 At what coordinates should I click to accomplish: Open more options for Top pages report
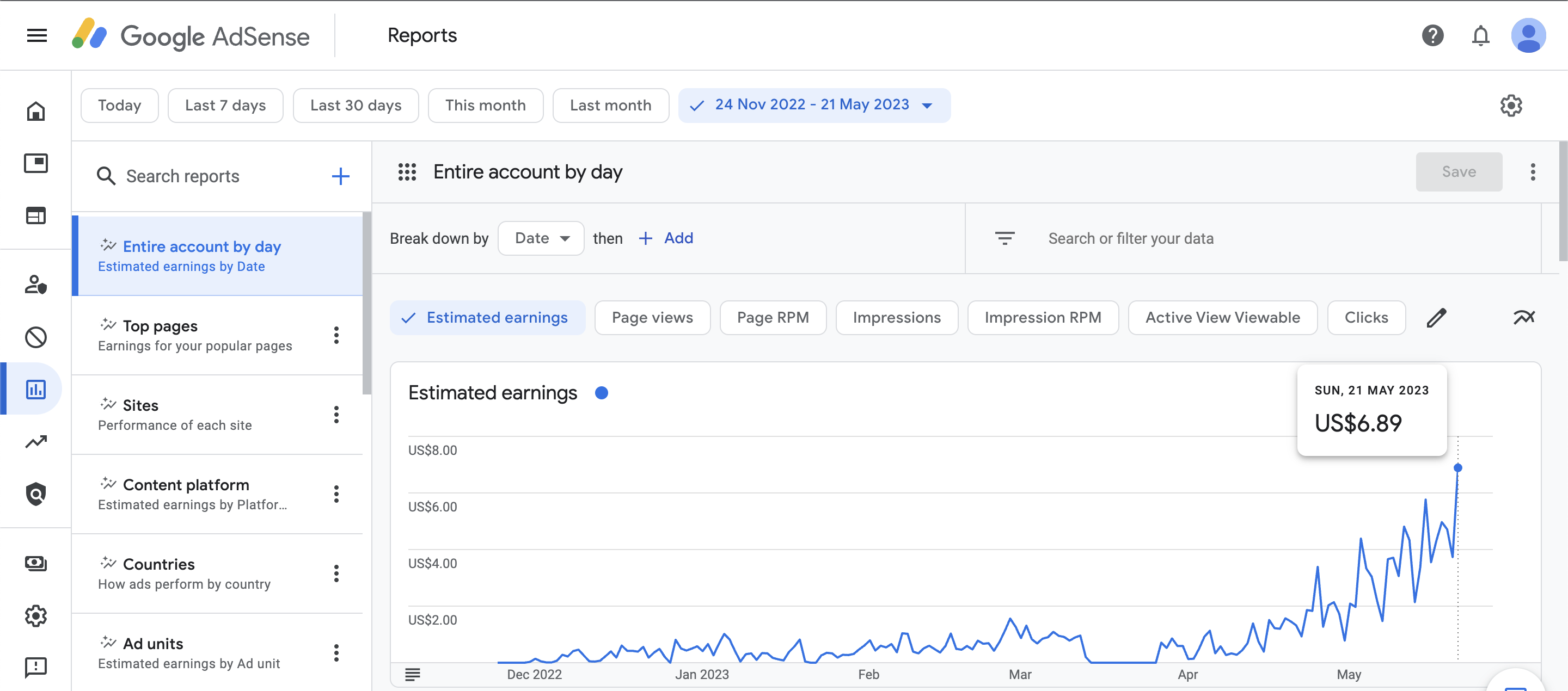click(x=336, y=335)
